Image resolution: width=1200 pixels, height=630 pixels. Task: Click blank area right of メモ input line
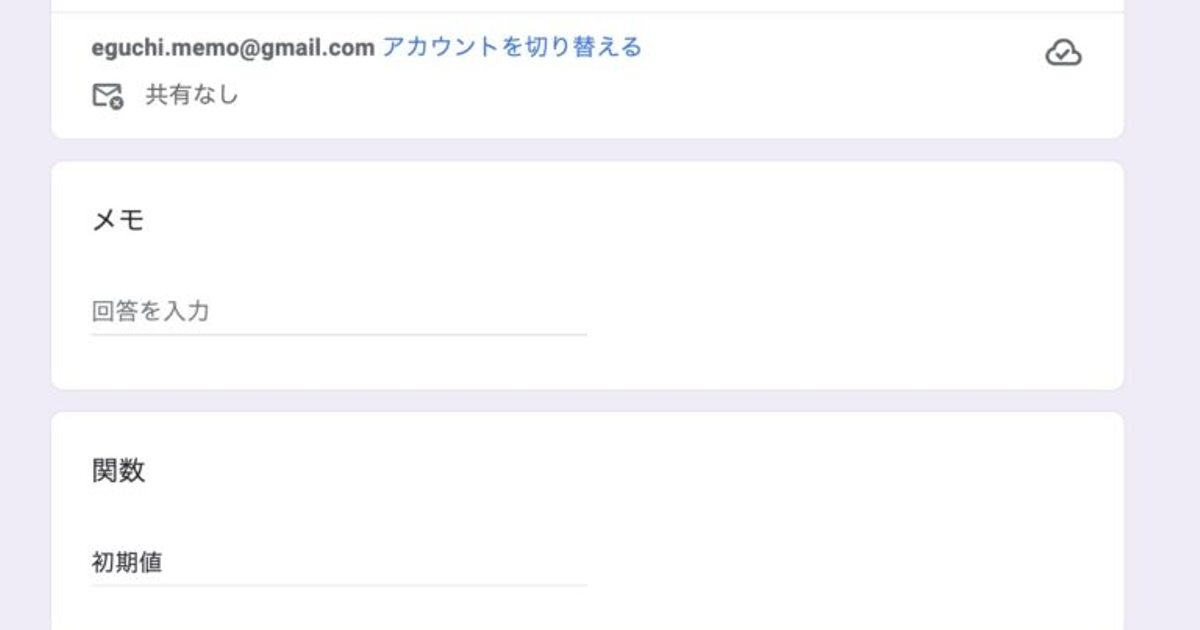point(850,312)
